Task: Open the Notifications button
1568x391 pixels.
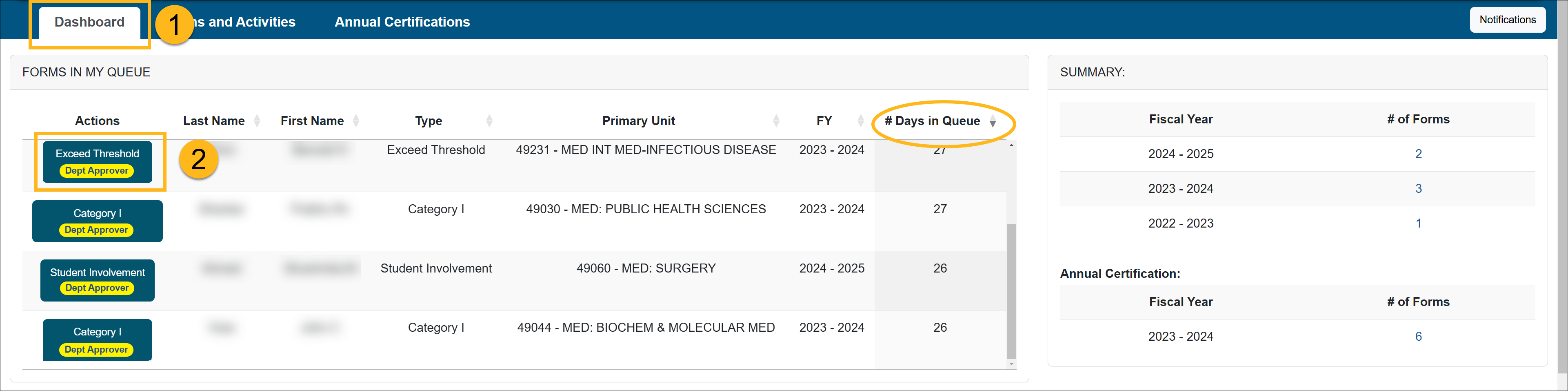Action: click(x=1507, y=20)
